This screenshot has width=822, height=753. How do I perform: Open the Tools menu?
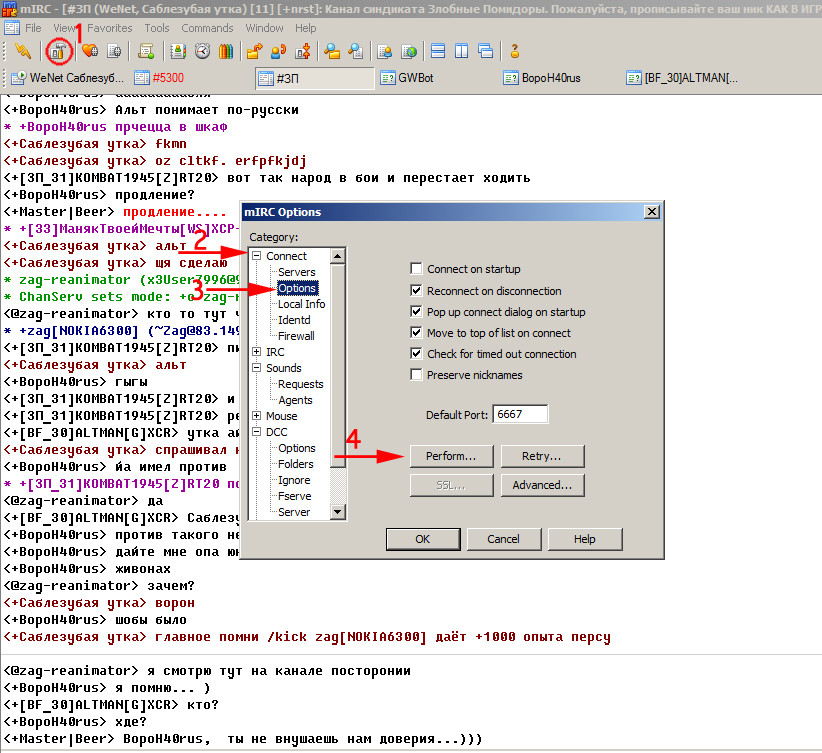click(x=157, y=28)
